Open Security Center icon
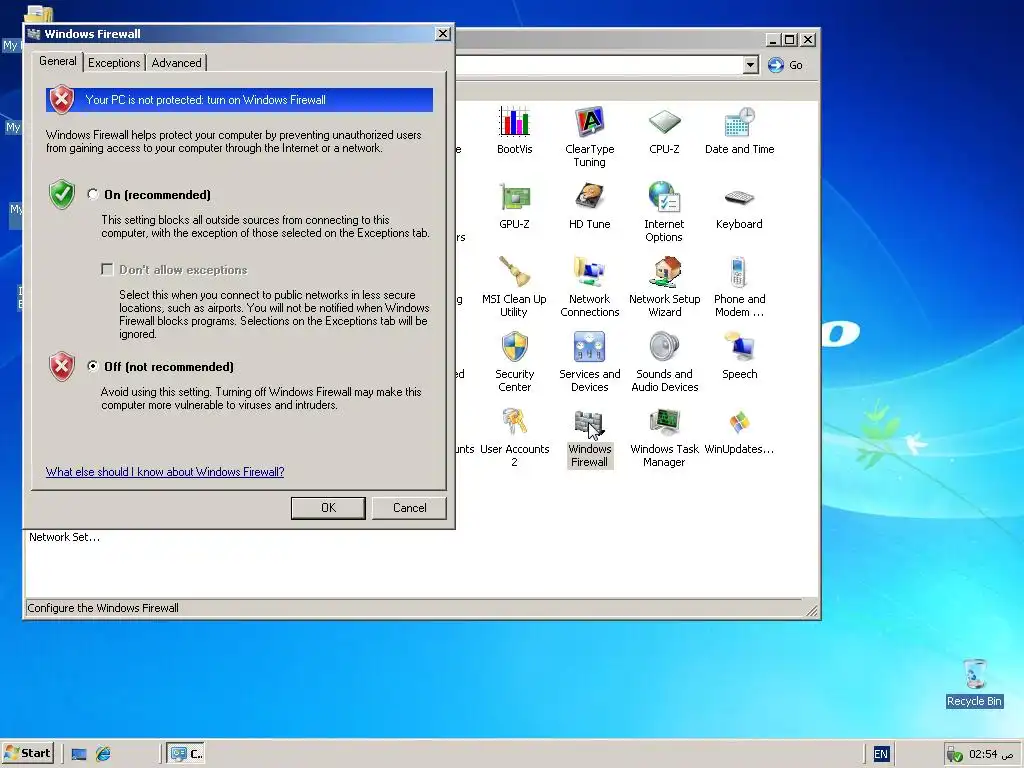Screen dimensions: 1024x768 point(515,362)
